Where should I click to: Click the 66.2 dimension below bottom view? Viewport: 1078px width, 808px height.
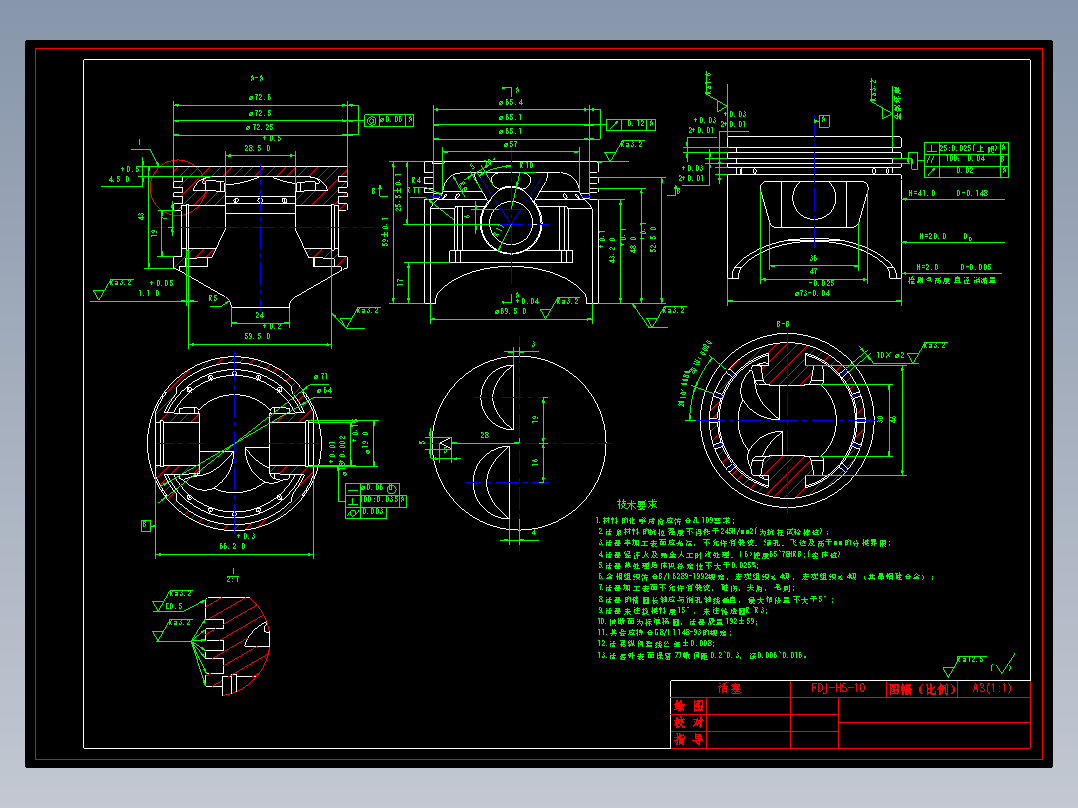232,547
